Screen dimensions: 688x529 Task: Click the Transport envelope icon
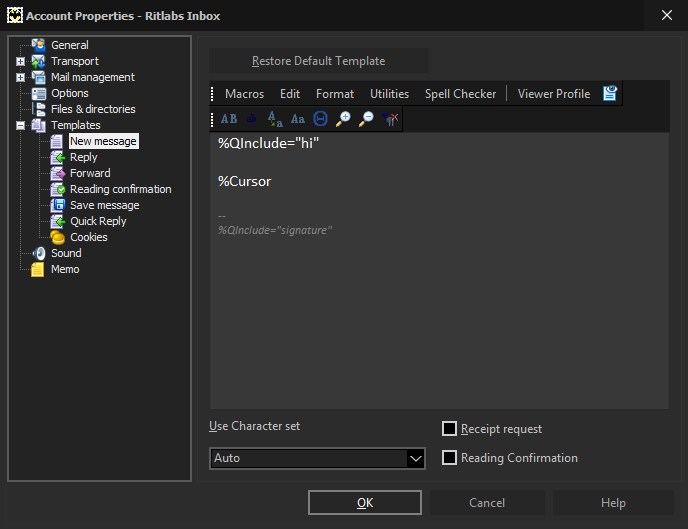click(39, 61)
